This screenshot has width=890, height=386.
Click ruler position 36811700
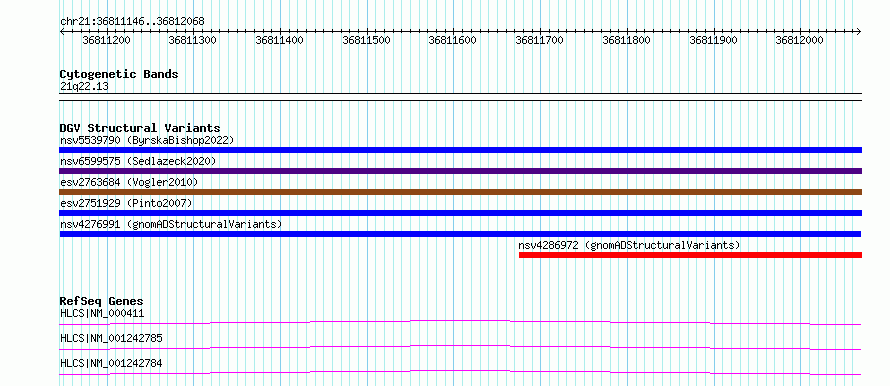point(540,40)
